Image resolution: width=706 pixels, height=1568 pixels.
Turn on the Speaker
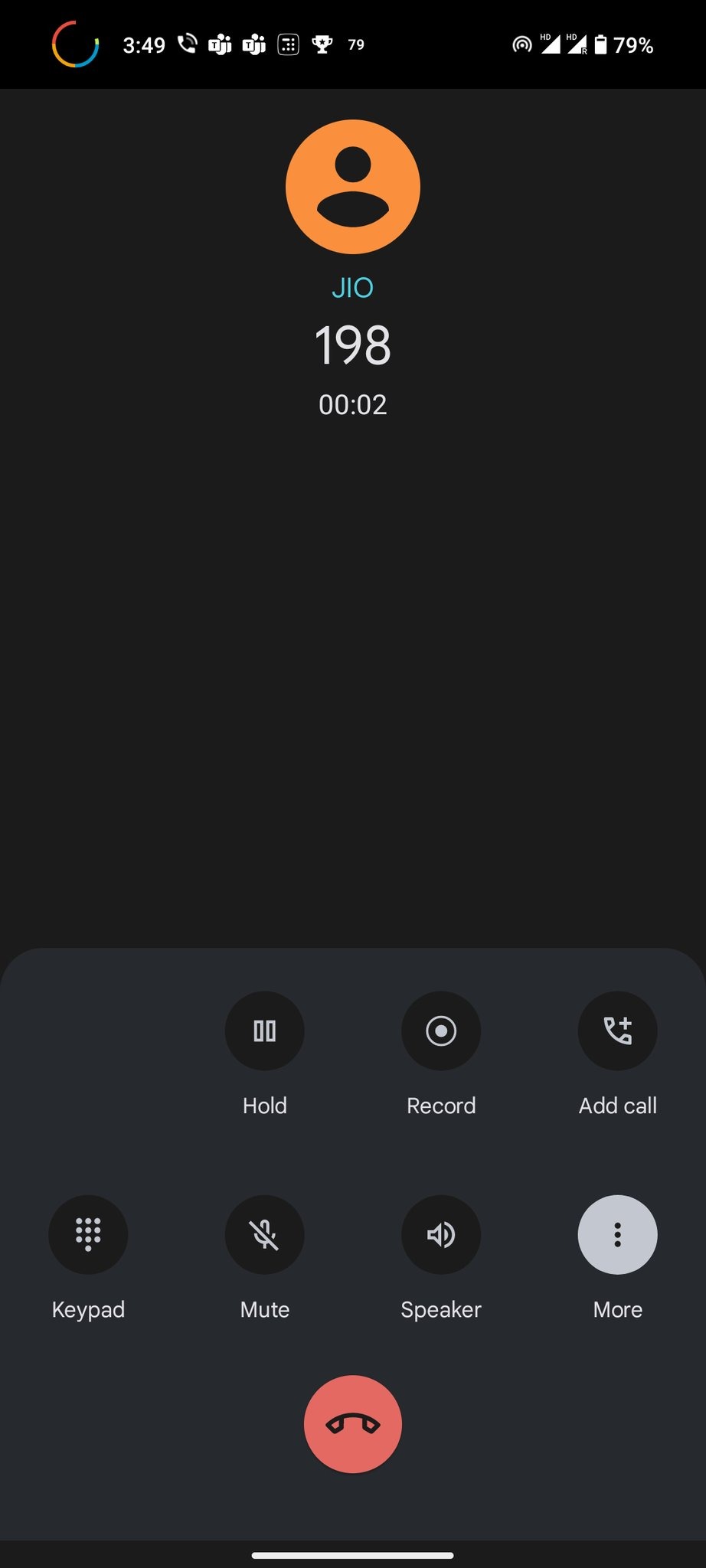click(441, 1234)
